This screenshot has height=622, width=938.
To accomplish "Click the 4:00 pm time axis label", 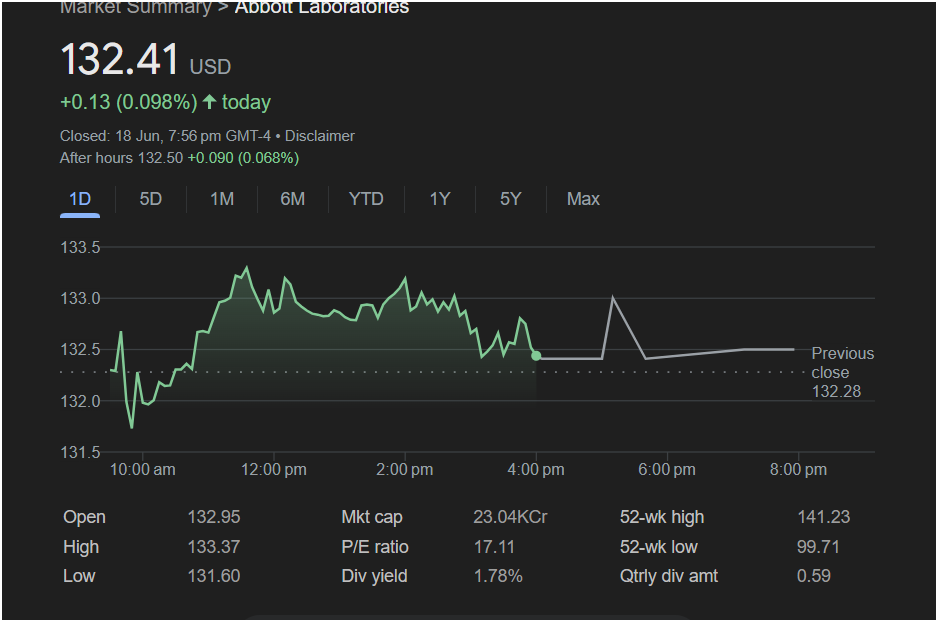I will (535, 469).
